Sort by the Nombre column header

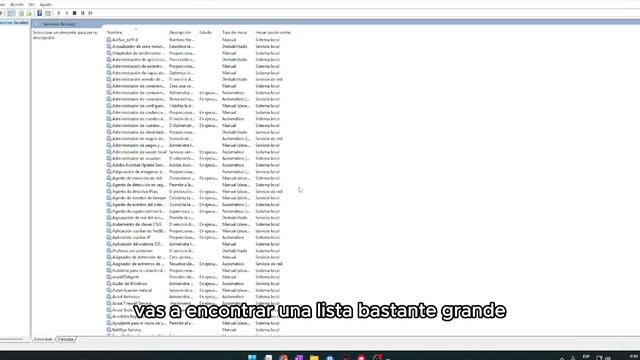tap(114, 32)
